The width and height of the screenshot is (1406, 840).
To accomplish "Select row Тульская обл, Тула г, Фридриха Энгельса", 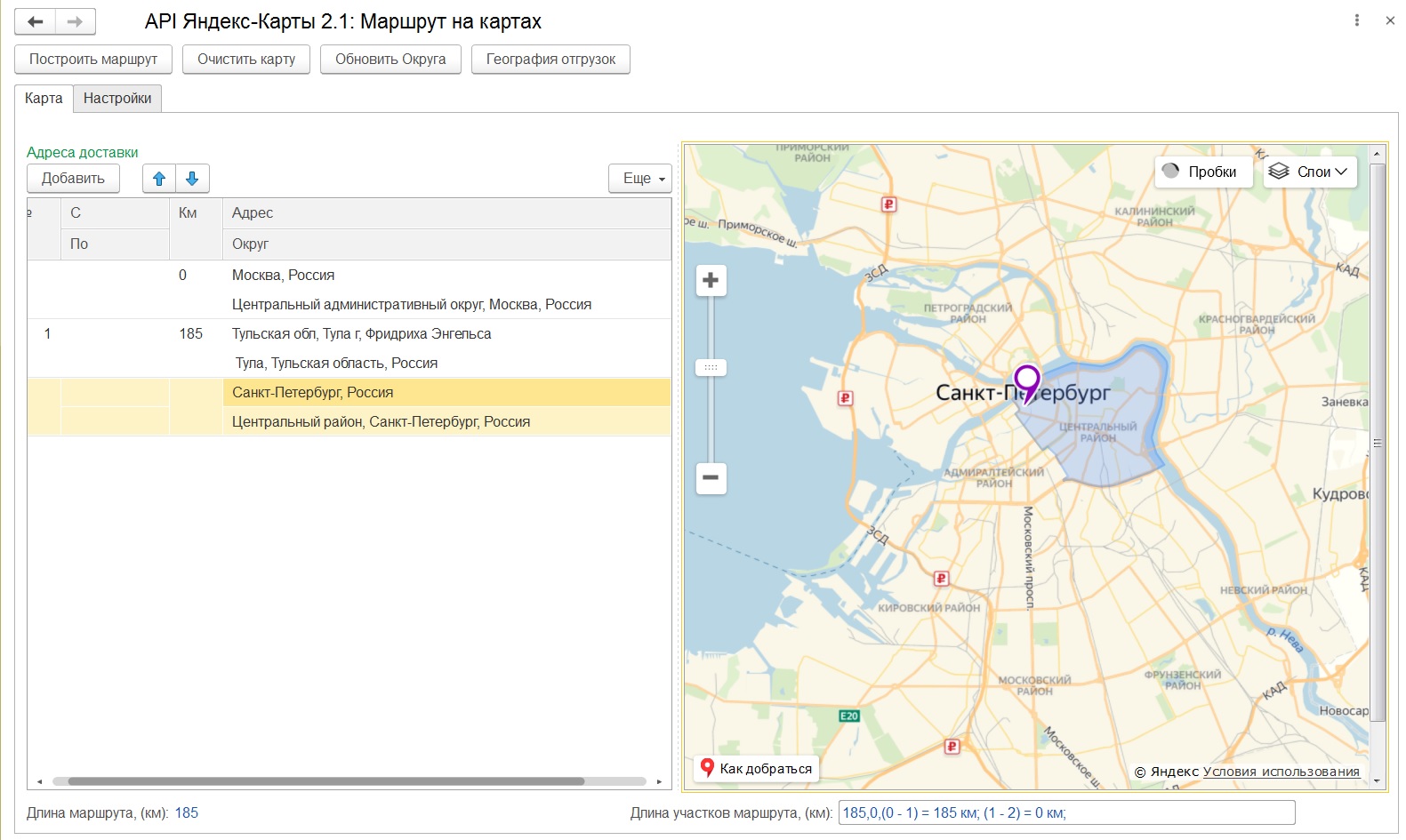I will (x=446, y=334).
